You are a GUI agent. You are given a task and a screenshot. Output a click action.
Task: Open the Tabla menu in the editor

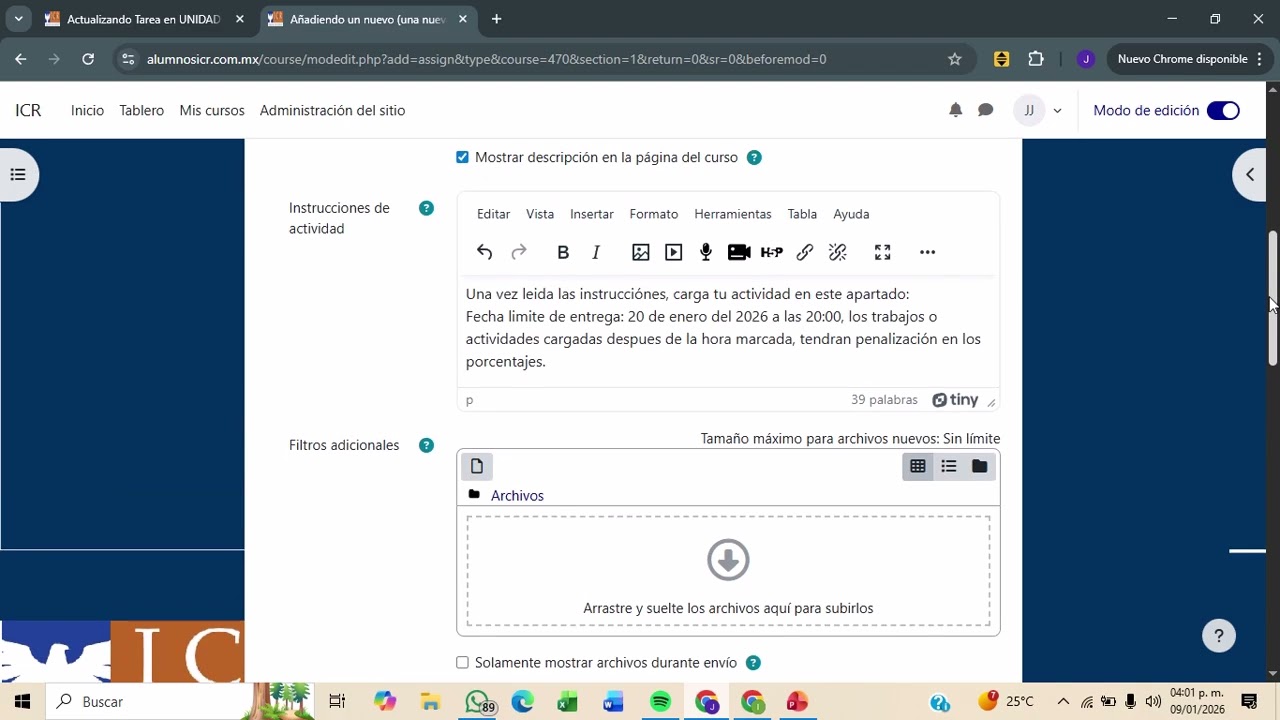pyautogui.click(x=802, y=214)
